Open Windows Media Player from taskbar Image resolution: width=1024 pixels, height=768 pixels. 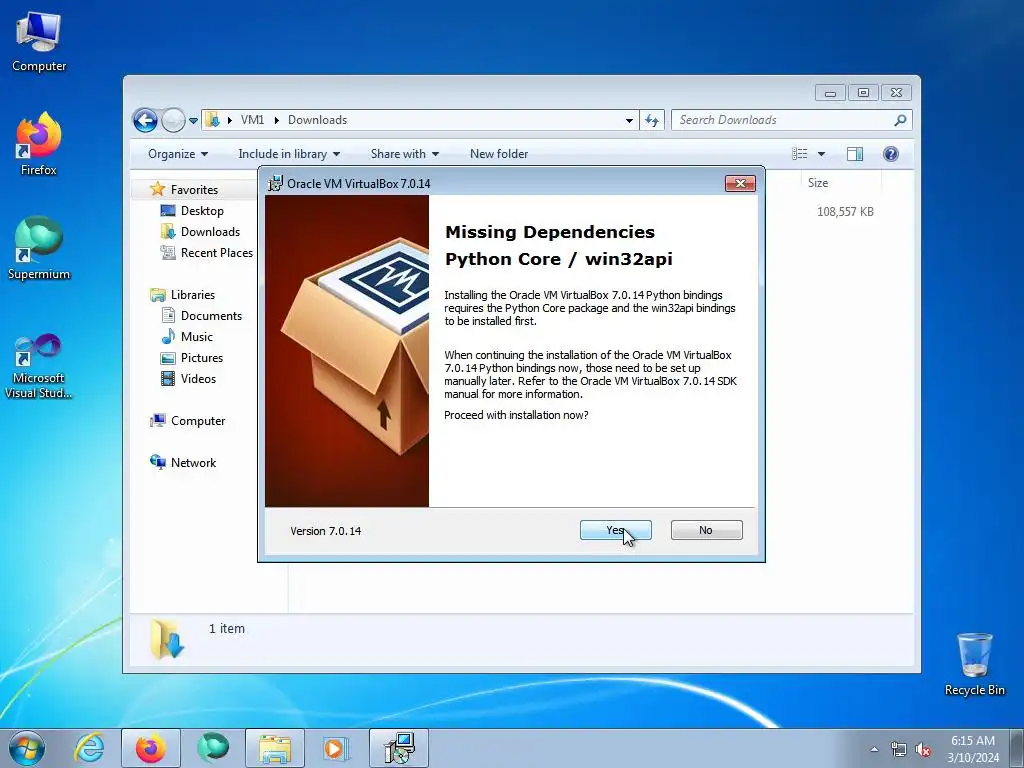point(337,748)
